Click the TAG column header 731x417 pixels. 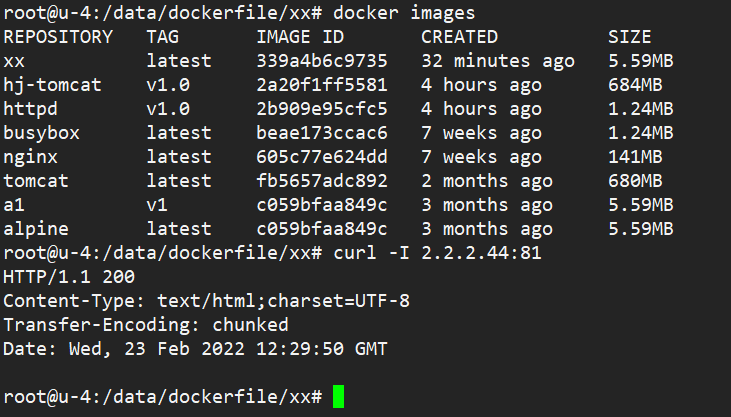coord(163,37)
